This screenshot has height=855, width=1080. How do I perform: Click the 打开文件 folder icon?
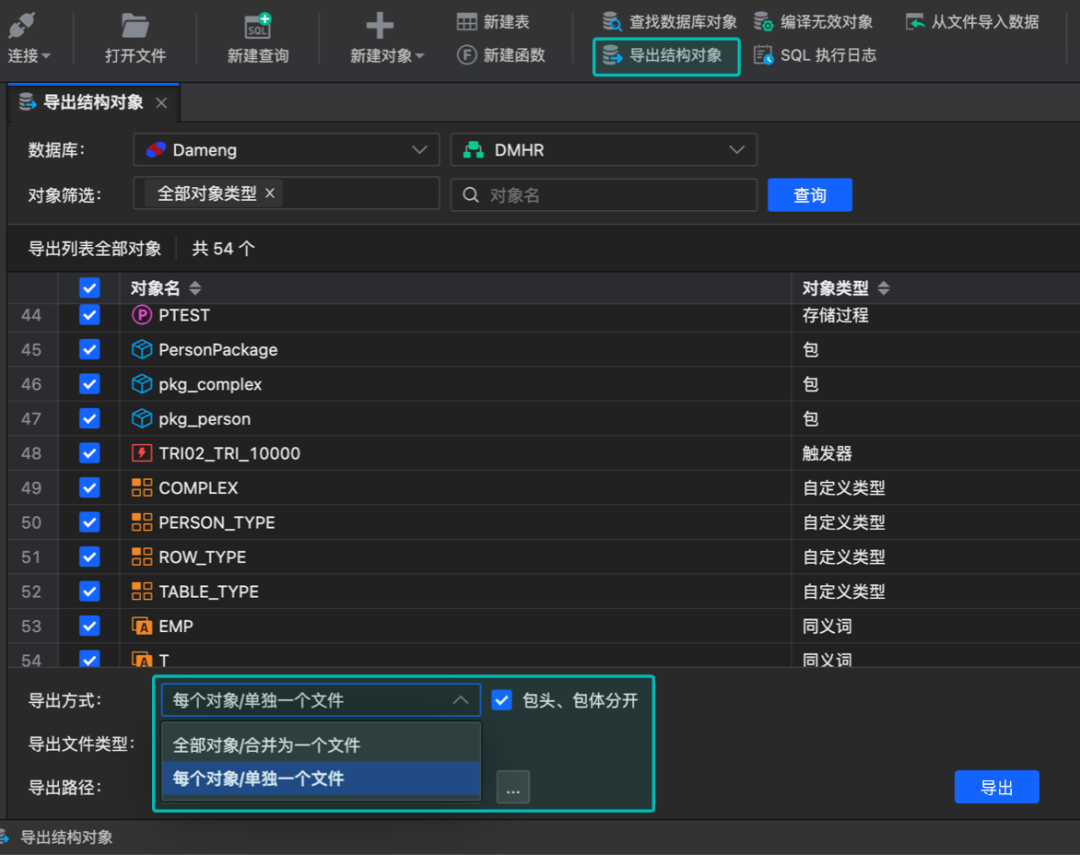point(135,26)
